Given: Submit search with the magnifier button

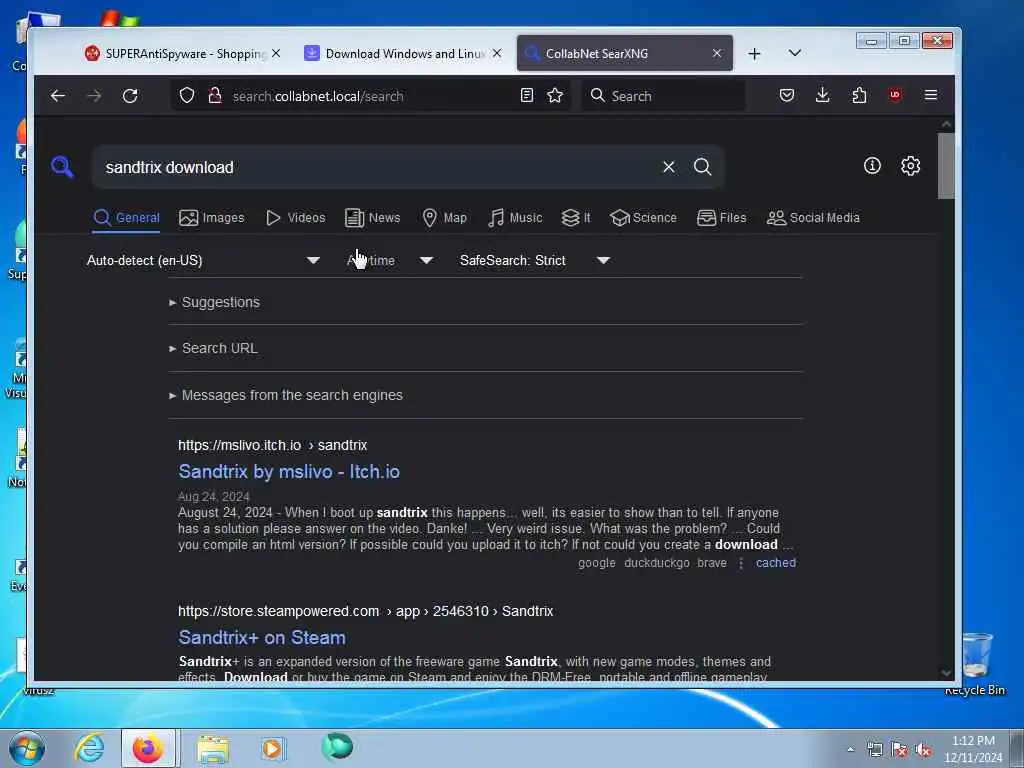Looking at the screenshot, I should [x=703, y=167].
